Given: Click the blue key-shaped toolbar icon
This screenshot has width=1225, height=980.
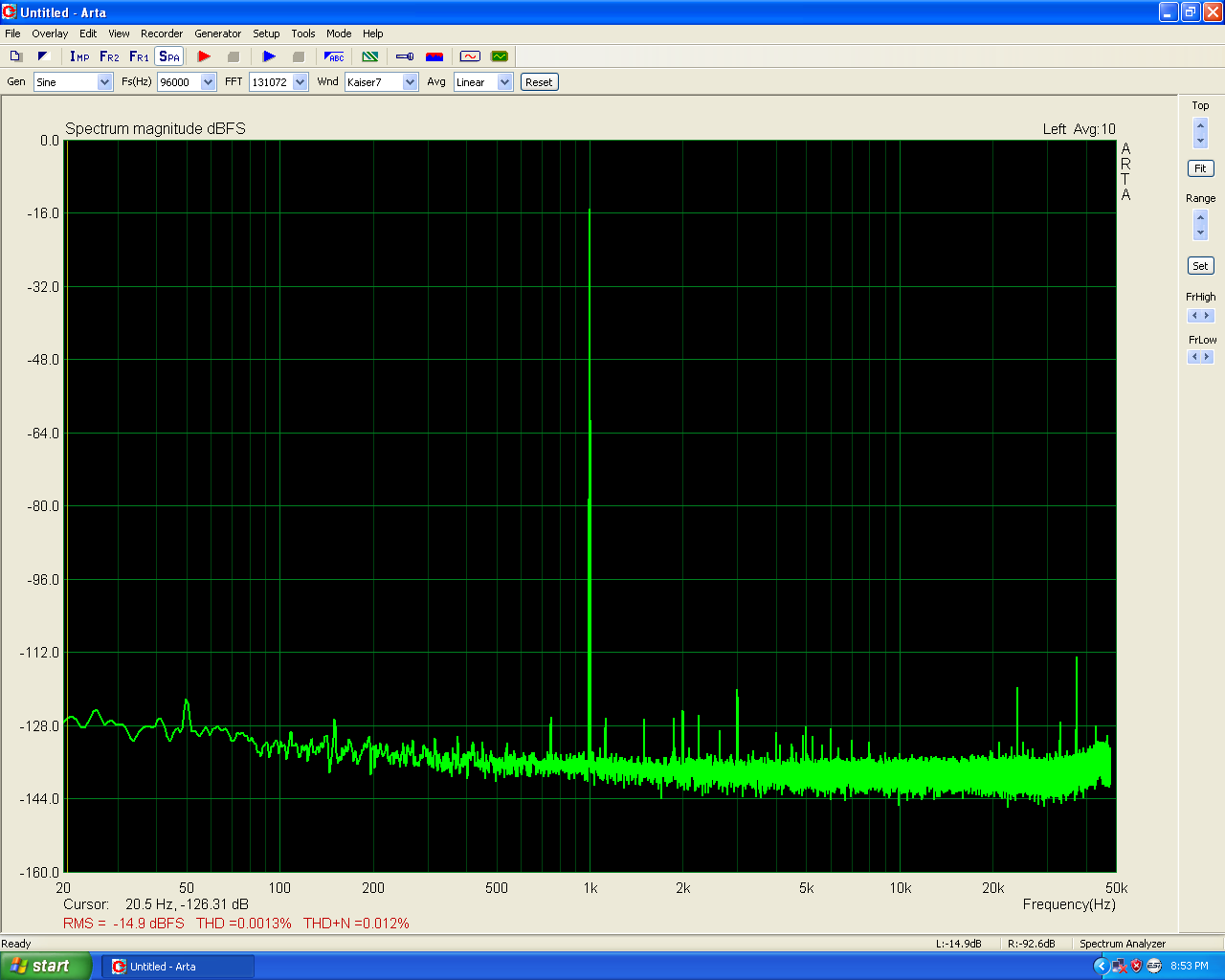Looking at the screenshot, I should click(x=405, y=56).
